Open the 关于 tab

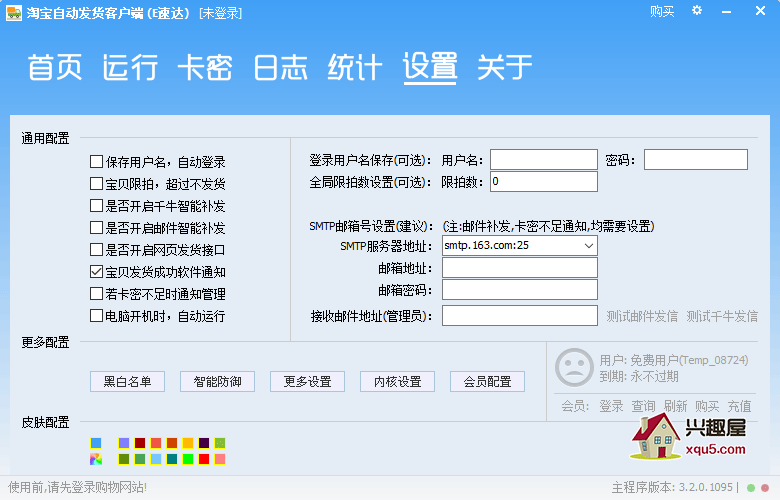tap(504, 67)
